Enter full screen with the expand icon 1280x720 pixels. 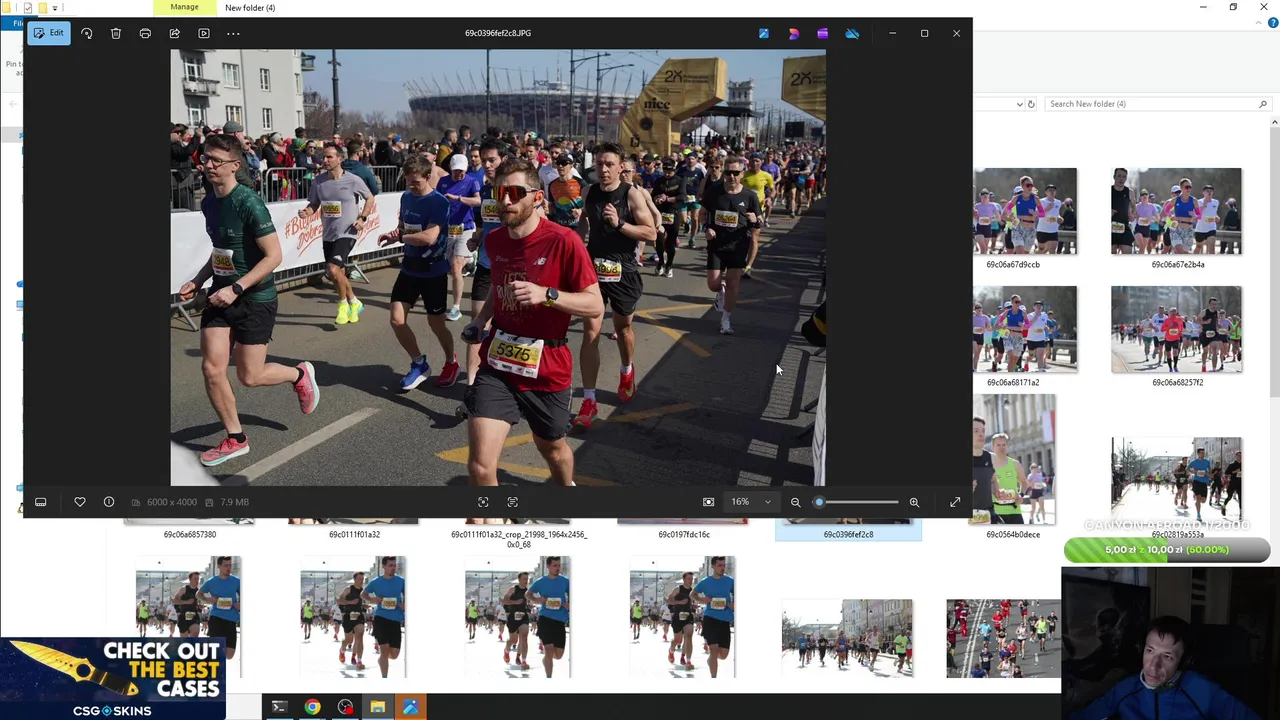point(955,502)
